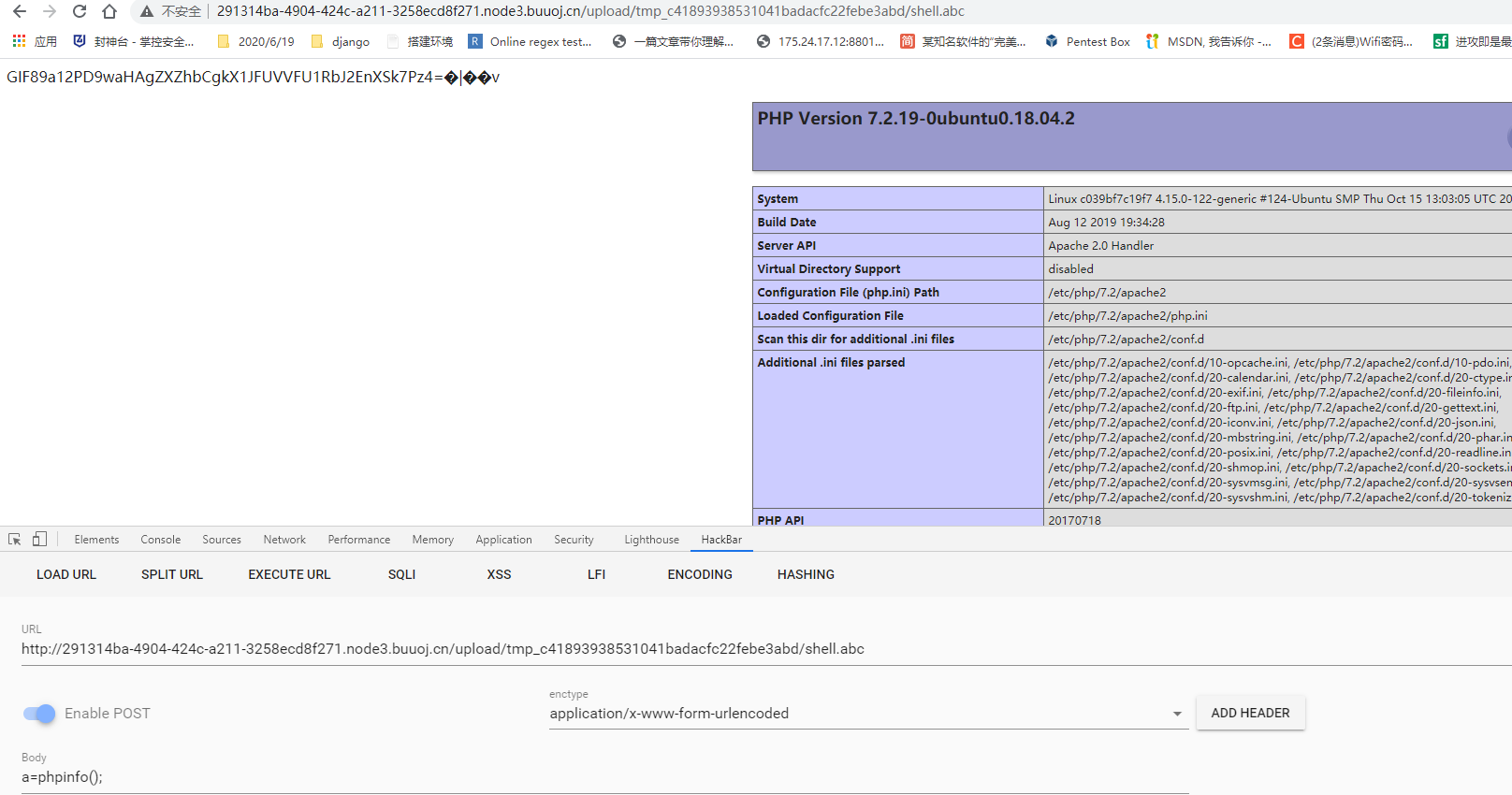Screen dimensions: 1512x795
Task: Open the MSDN bookmark
Action: point(1208,41)
